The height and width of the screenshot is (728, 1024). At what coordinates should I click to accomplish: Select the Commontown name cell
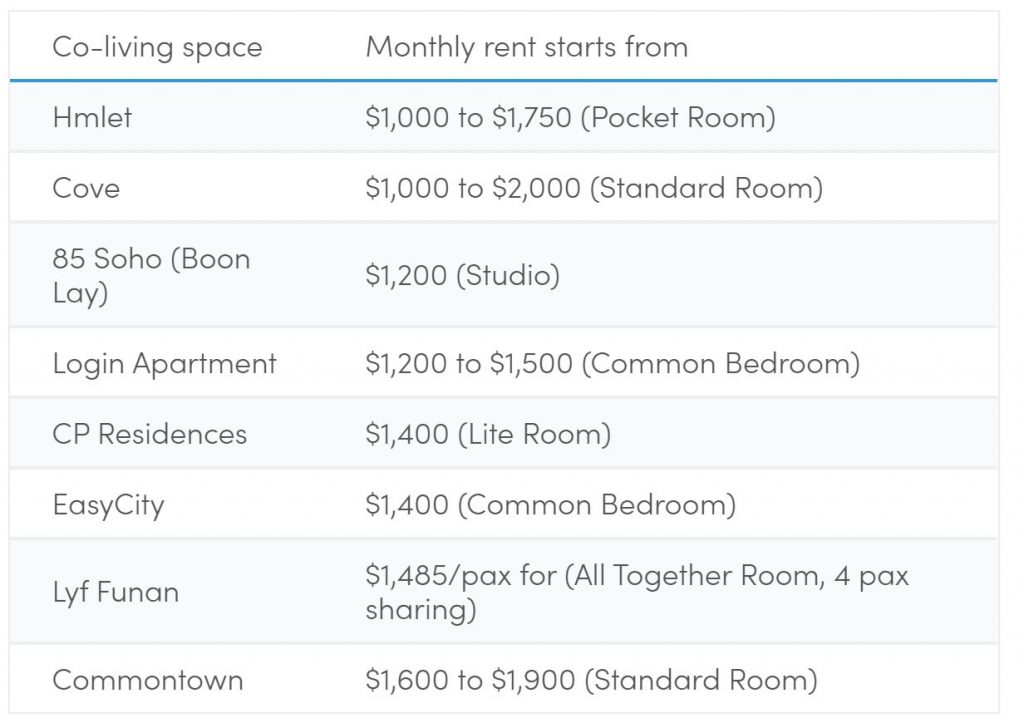tap(147, 681)
